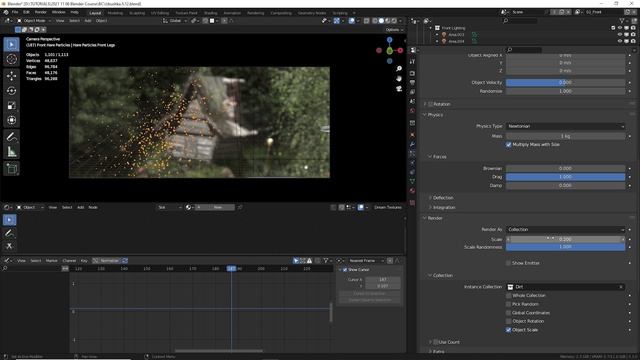Open the Object Mode dropdown
This screenshot has height=360, width=640.
coord(34,20)
